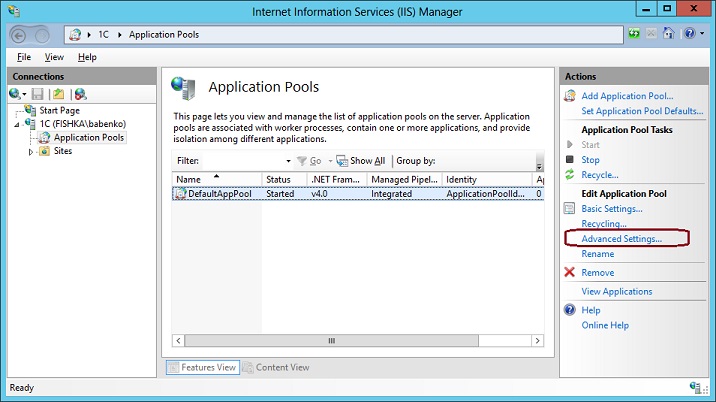Click the horizontal scrollbar left arrow

tap(179, 341)
